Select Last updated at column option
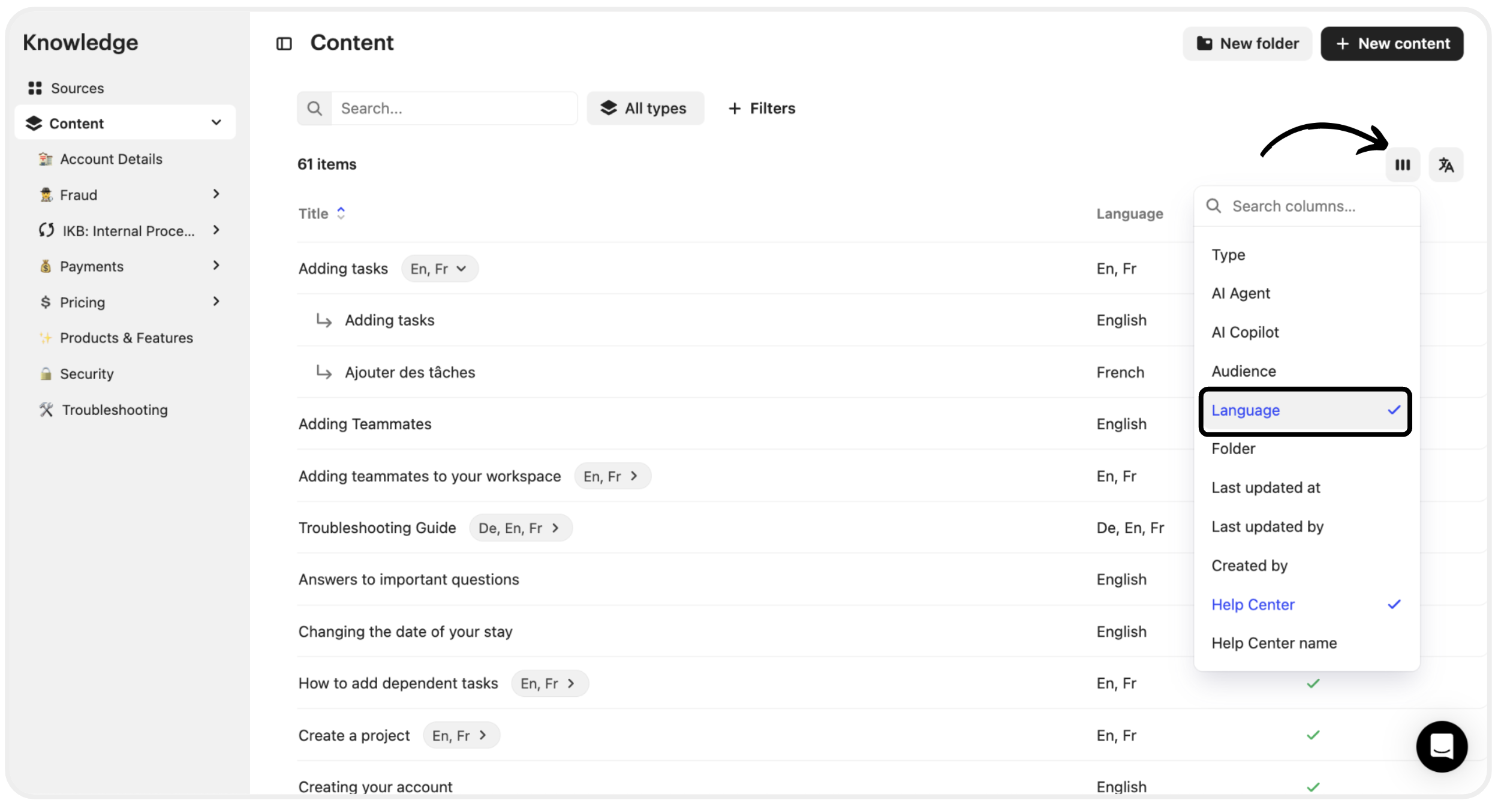Viewport: 1498px width, 812px height. click(1265, 488)
